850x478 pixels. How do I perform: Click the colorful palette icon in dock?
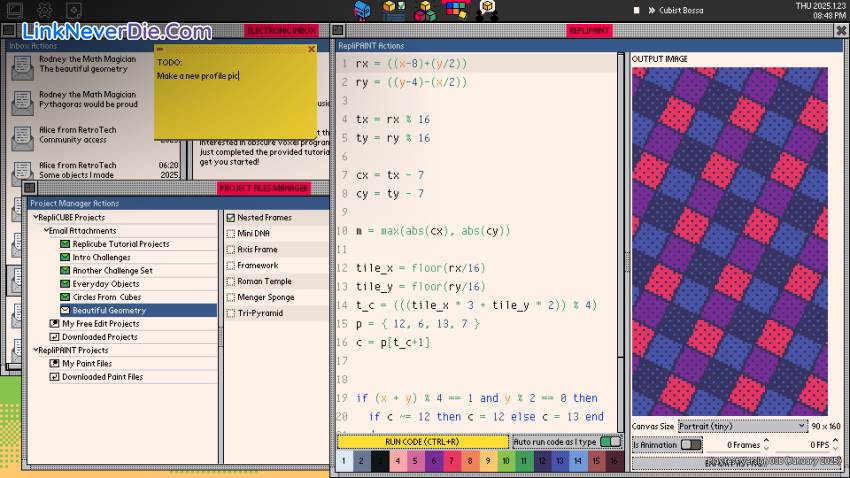[455, 10]
